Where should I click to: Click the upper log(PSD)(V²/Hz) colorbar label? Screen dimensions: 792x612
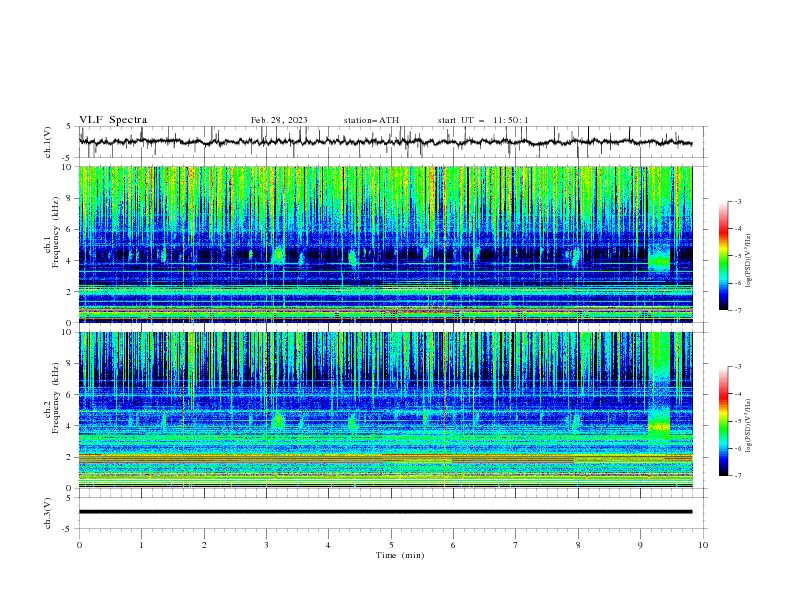pos(748,261)
